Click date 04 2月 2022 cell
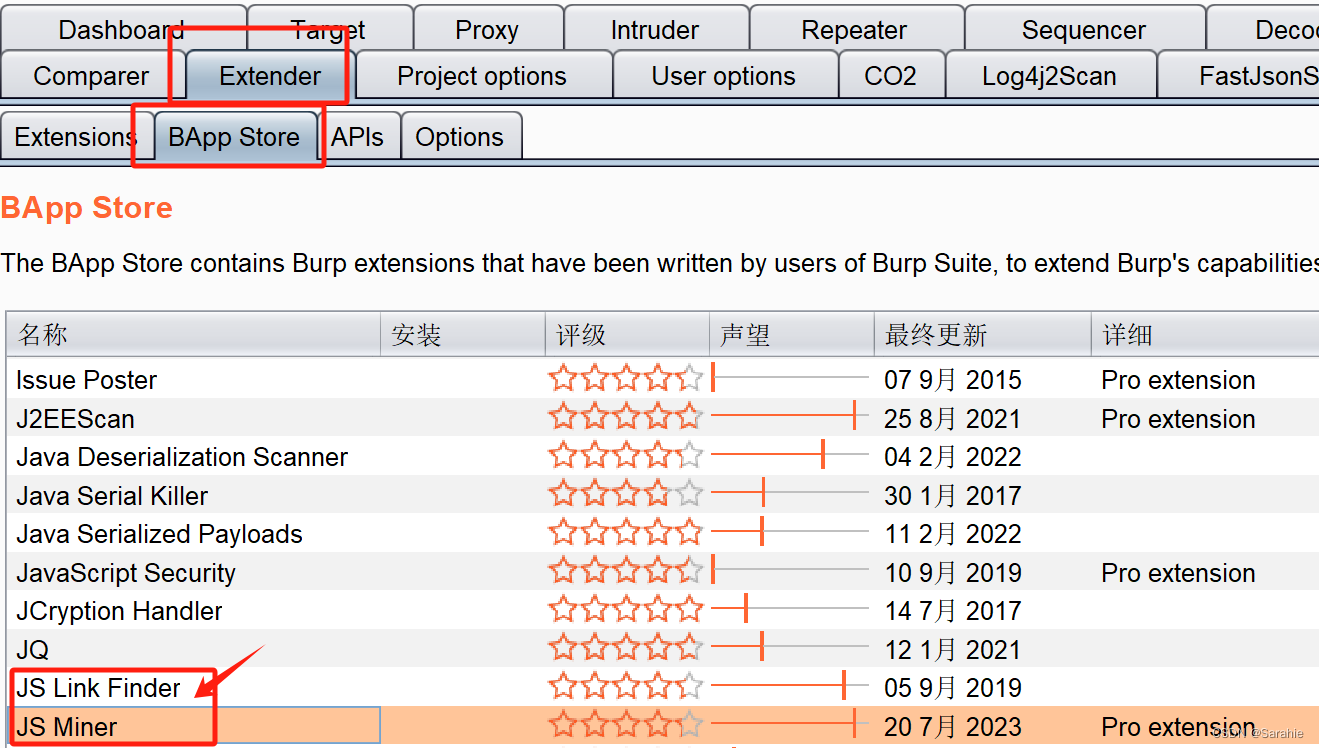 tap(953, 457)
